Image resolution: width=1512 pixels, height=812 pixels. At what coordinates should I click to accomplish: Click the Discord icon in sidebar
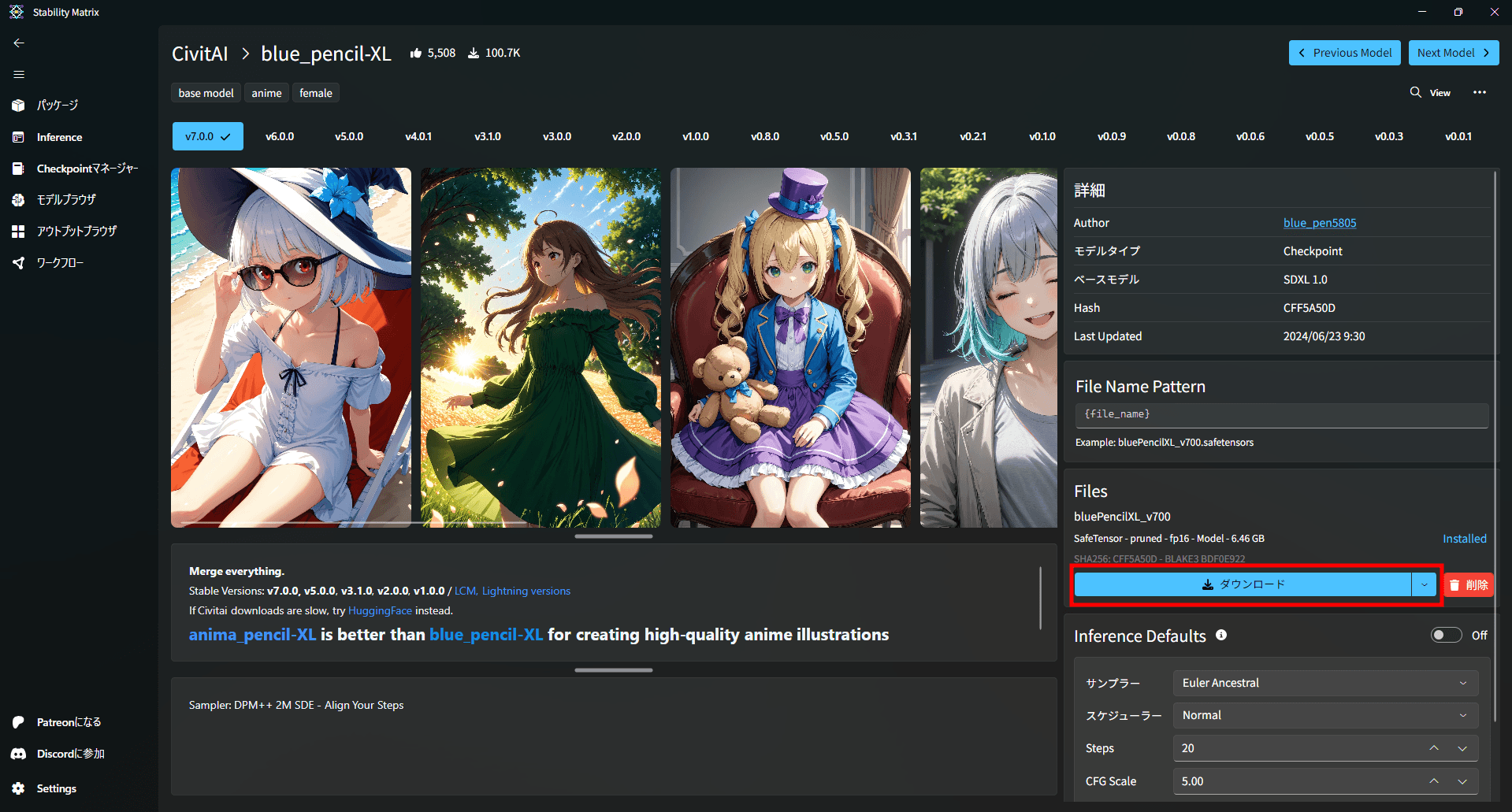click(x=19, y=754)
